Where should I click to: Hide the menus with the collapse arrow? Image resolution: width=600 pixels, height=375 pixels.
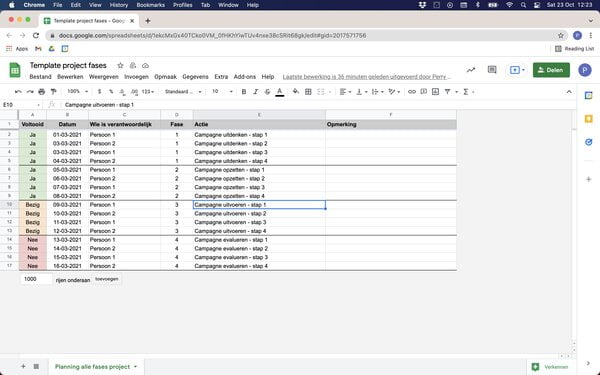coord(569,92)
